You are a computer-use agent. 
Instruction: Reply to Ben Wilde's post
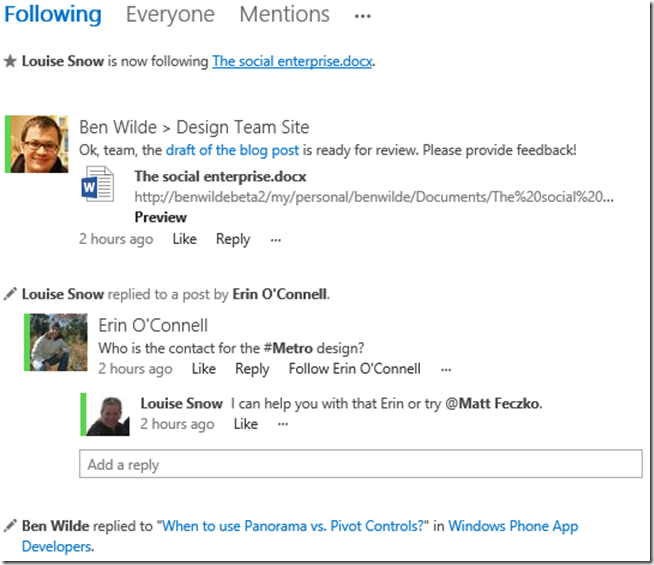click(x=233, y=239)
